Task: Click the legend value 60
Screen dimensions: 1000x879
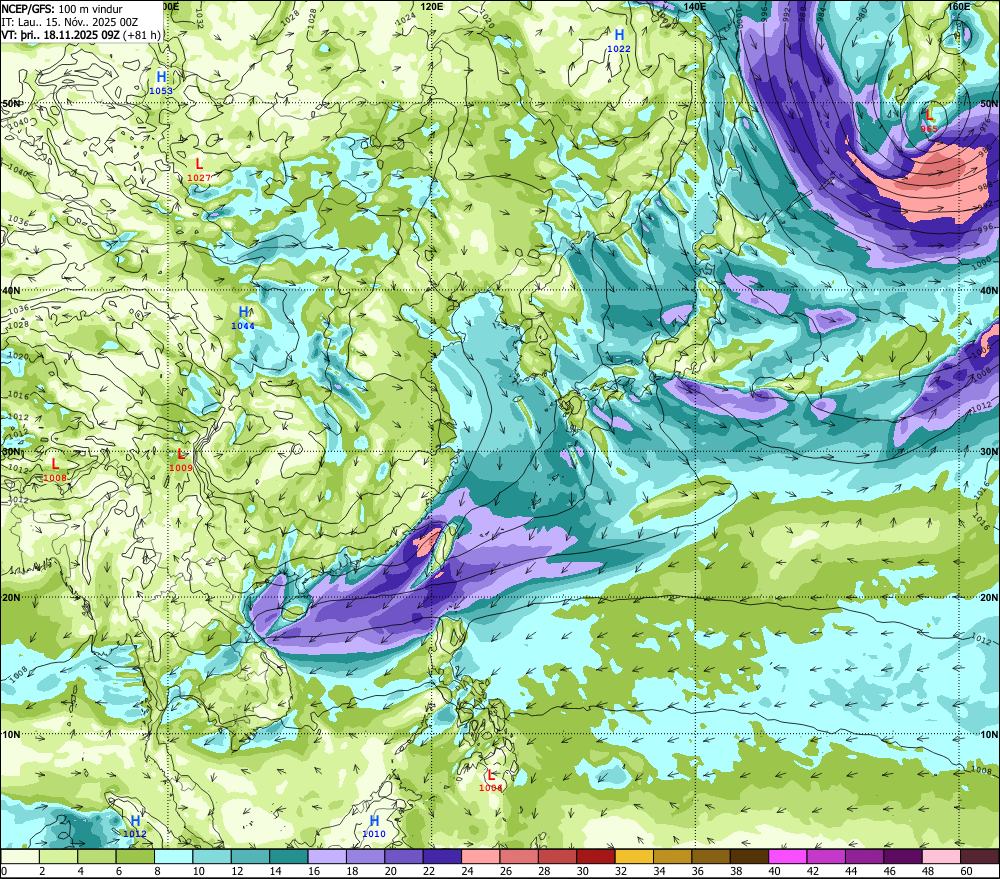Action: tap(966, 871)
